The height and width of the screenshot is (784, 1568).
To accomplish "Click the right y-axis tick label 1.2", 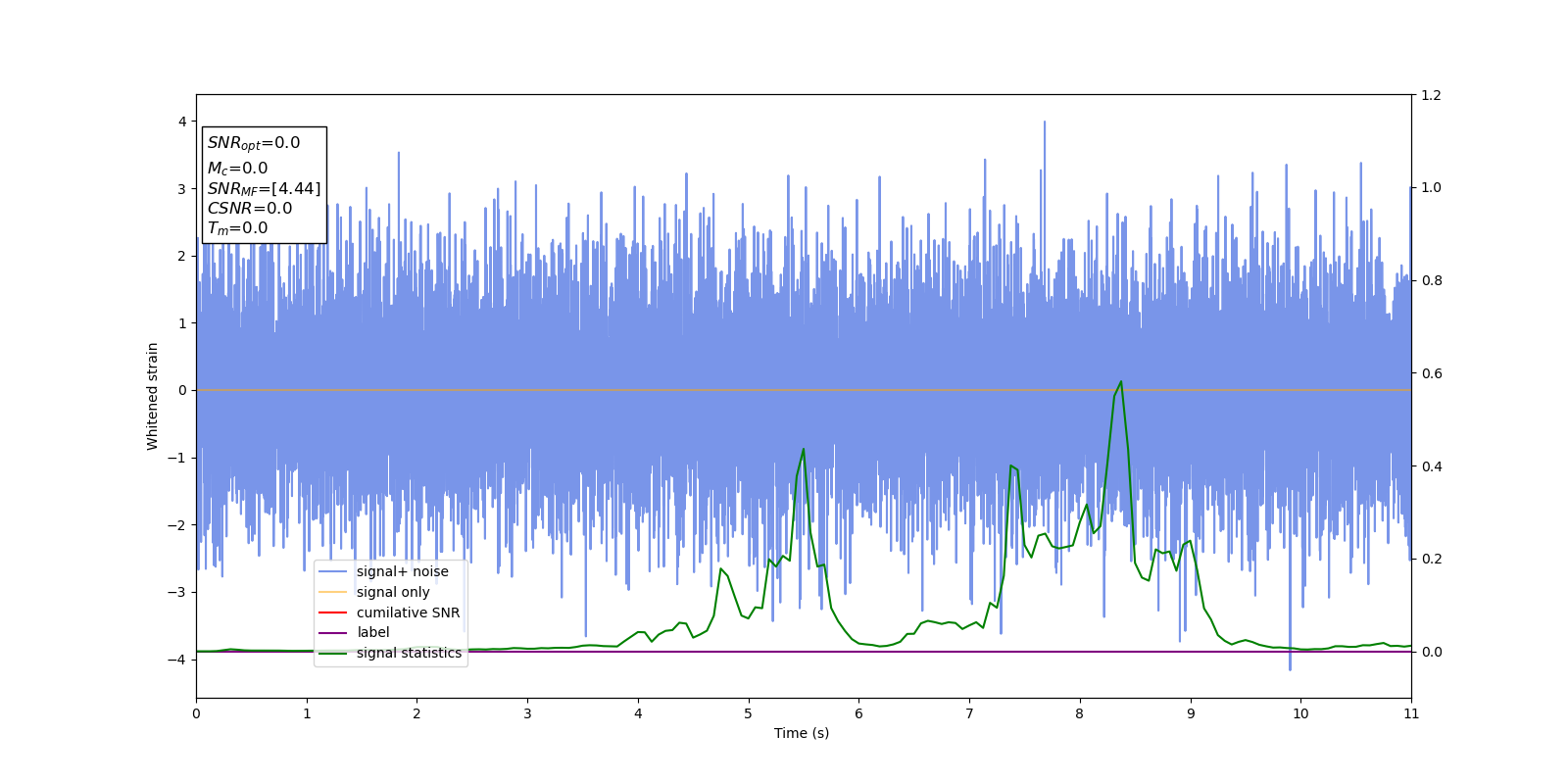I will (1431, 95).
